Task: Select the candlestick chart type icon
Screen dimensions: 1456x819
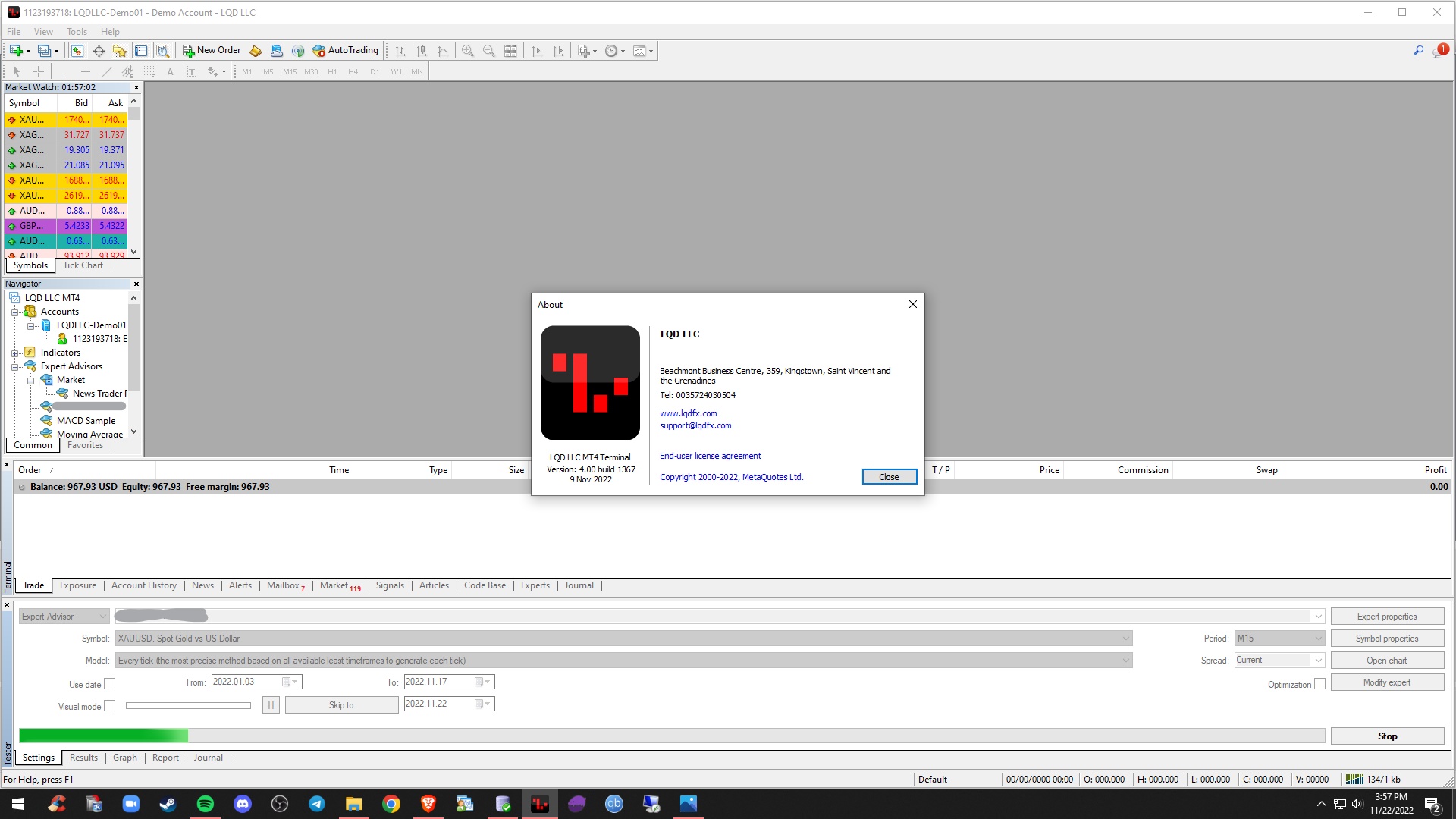Action: click(422, 51)
